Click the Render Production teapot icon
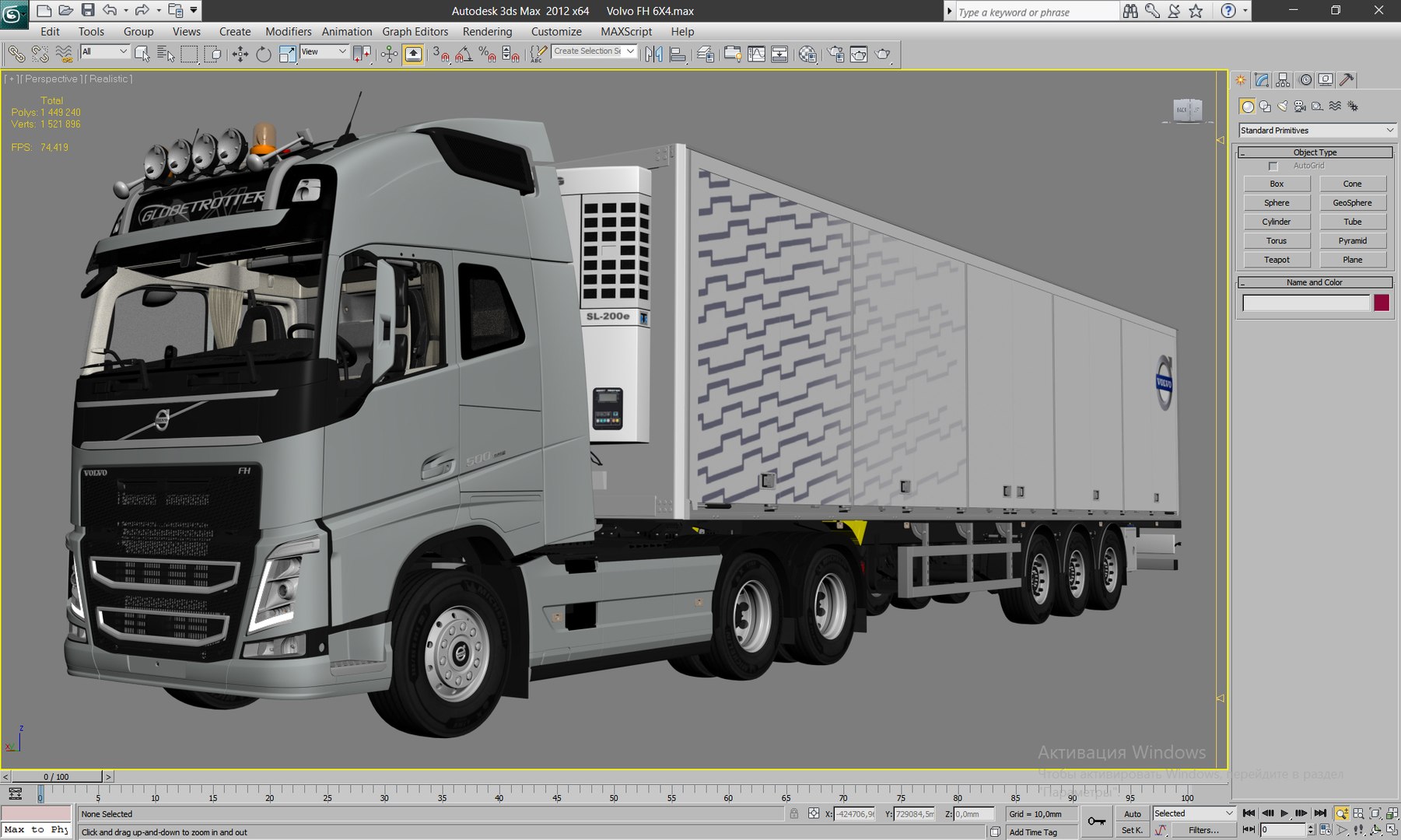Viewport: 1401px width, 840px height. coord(883,54)
